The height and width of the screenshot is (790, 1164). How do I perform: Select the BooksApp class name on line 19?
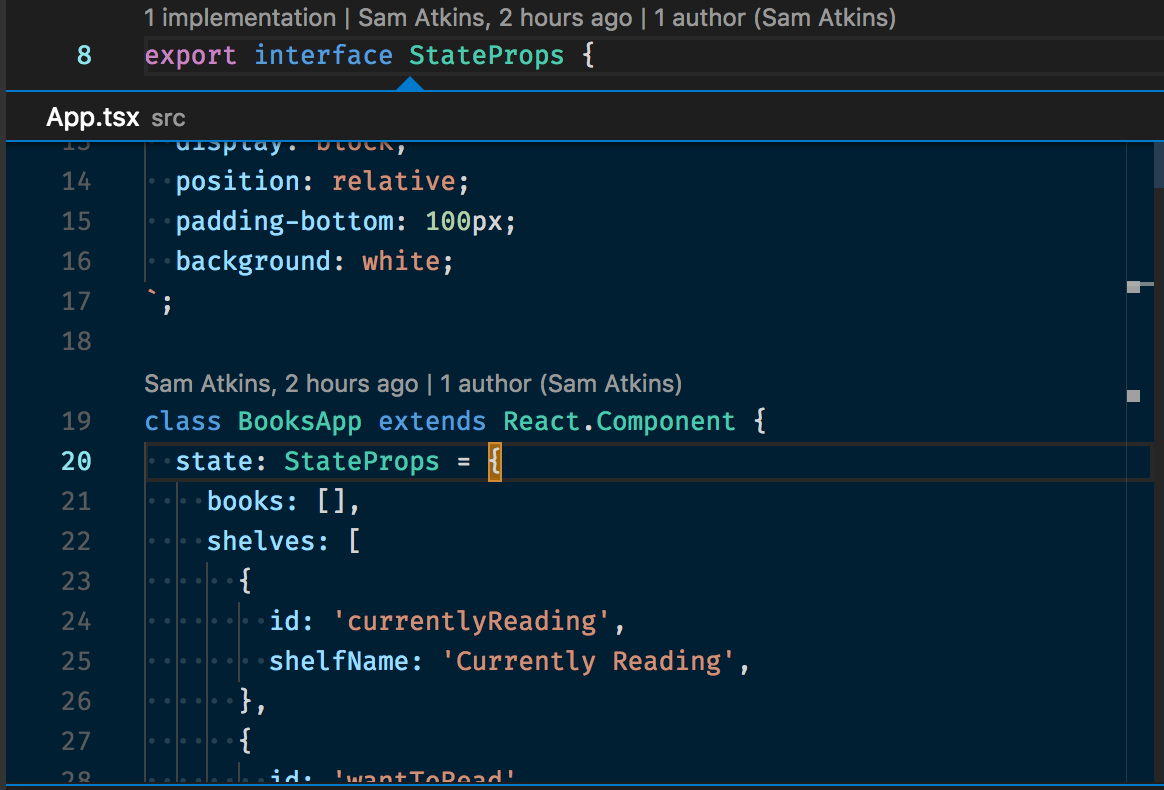(299, 421)
